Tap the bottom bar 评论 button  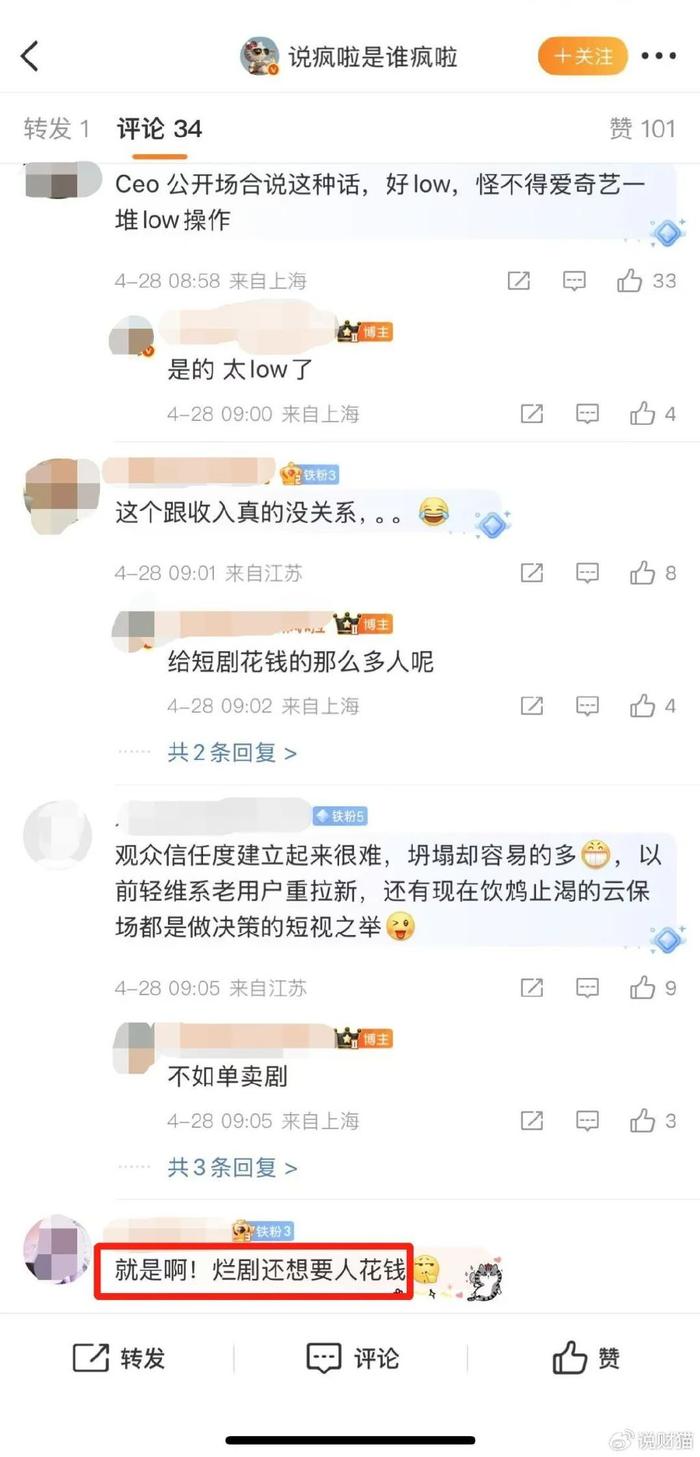click(x=352, y=1358)
